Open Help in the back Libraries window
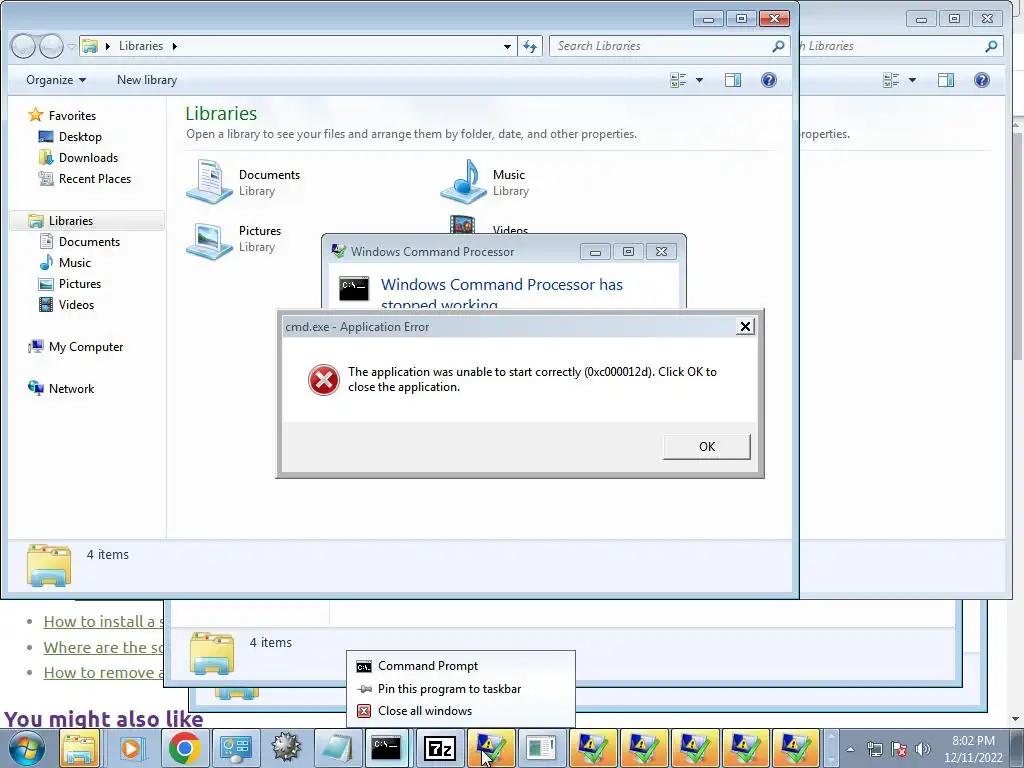 coord(982,80)
